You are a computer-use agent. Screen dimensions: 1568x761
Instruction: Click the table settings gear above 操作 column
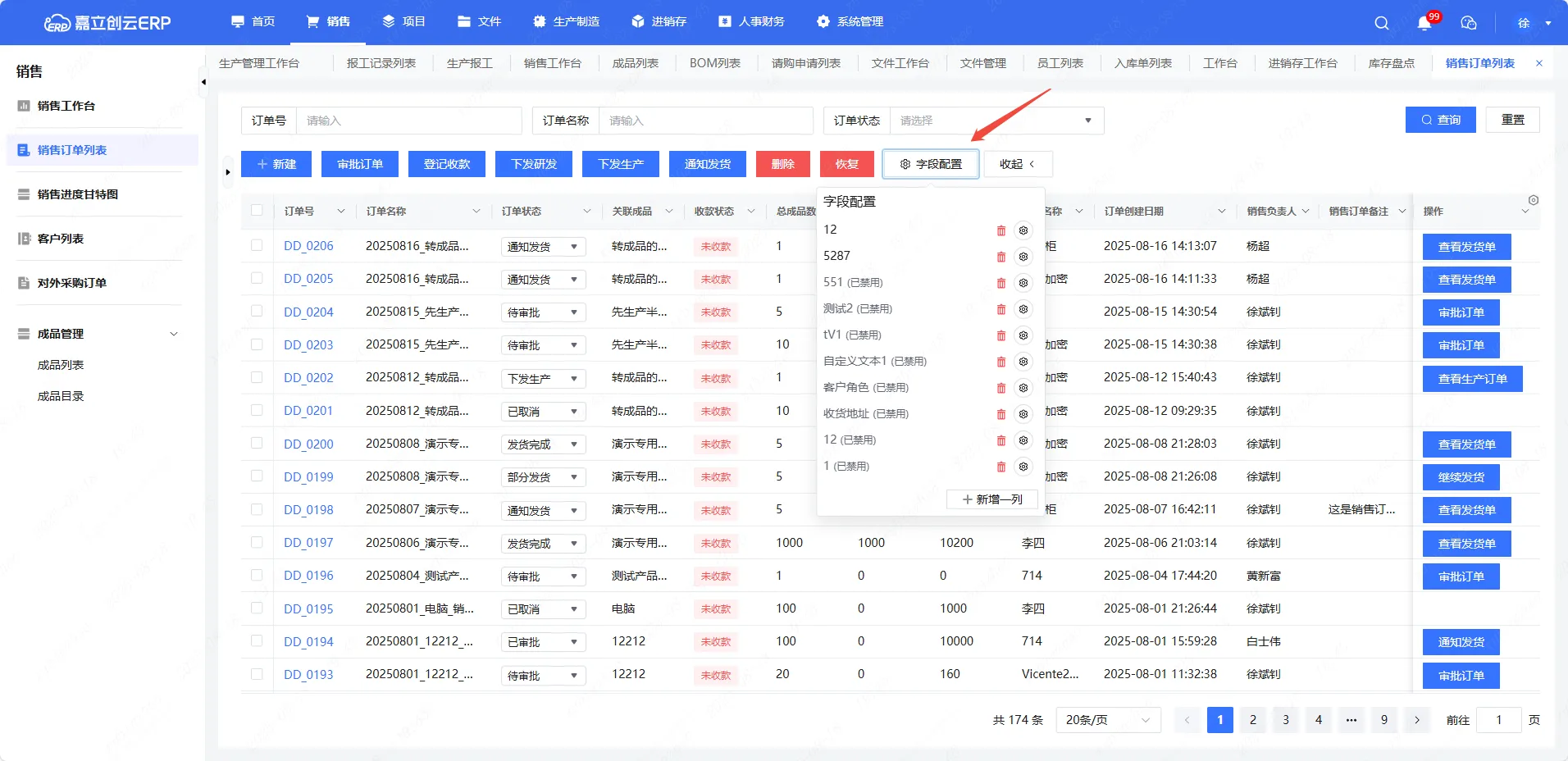[1533, 200]
